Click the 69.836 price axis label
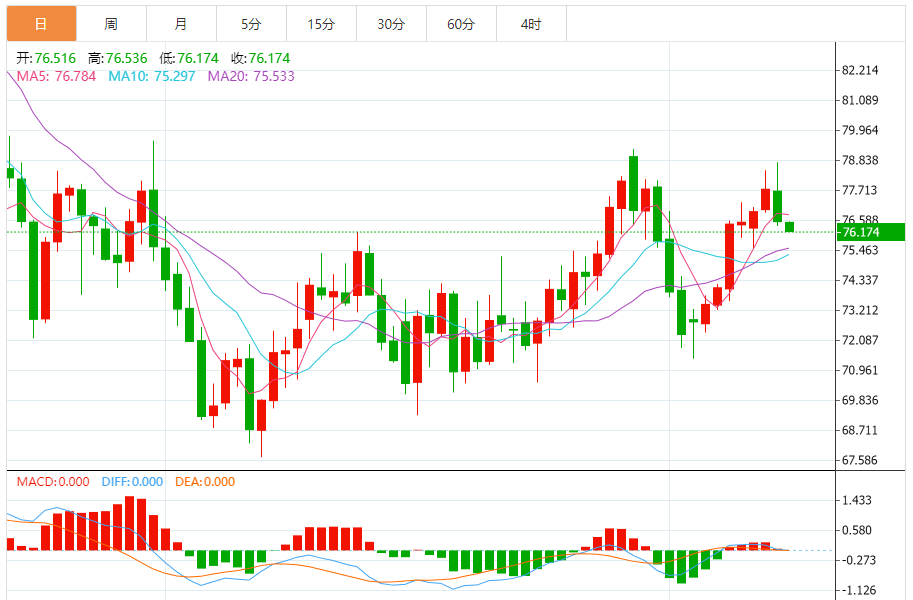This screenshot has width=913, height=600. [860, 400]
